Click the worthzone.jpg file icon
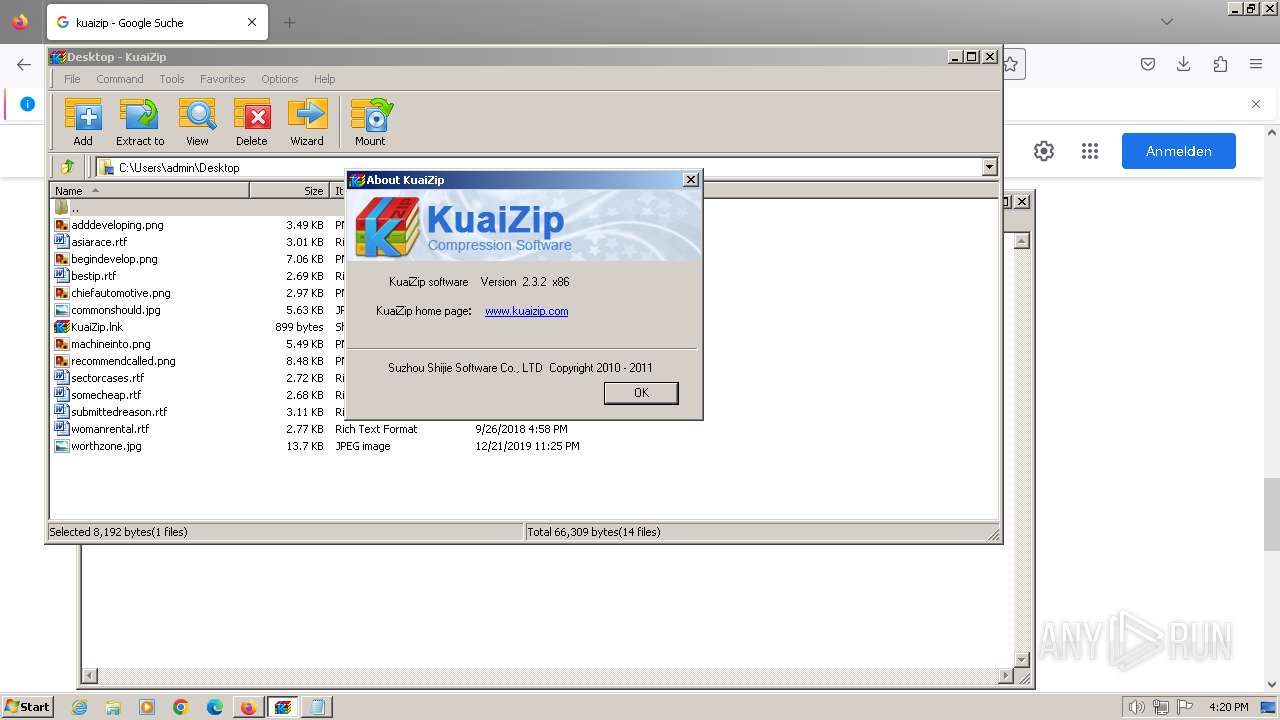The image size is (1280, 720). point(61,446)
